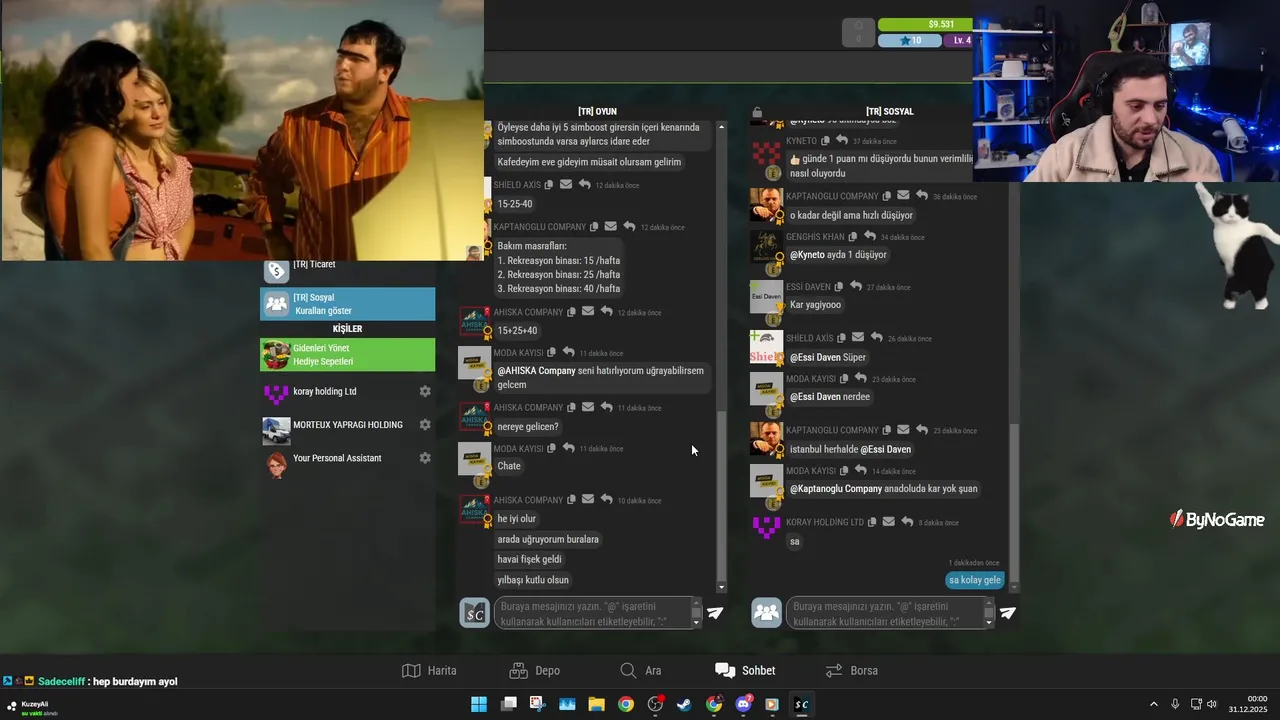Screen dimensions: 1280x720
Task: Reply to Kyneto's message in Sosyal chat
Action: pos(842,141)
